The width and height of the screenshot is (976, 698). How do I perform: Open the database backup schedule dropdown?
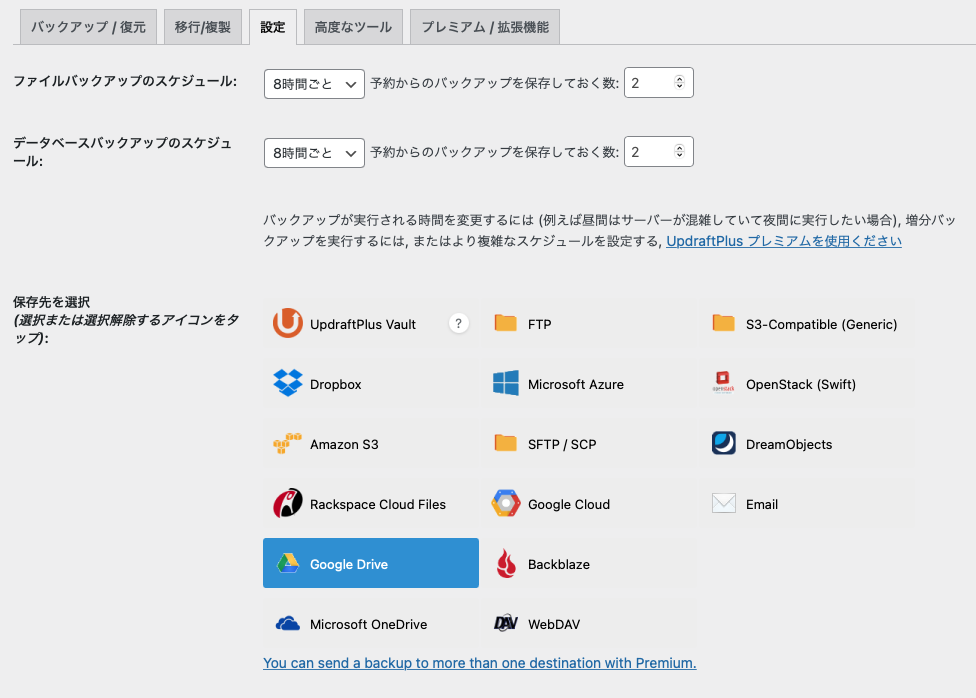click(x=314, y=153)
